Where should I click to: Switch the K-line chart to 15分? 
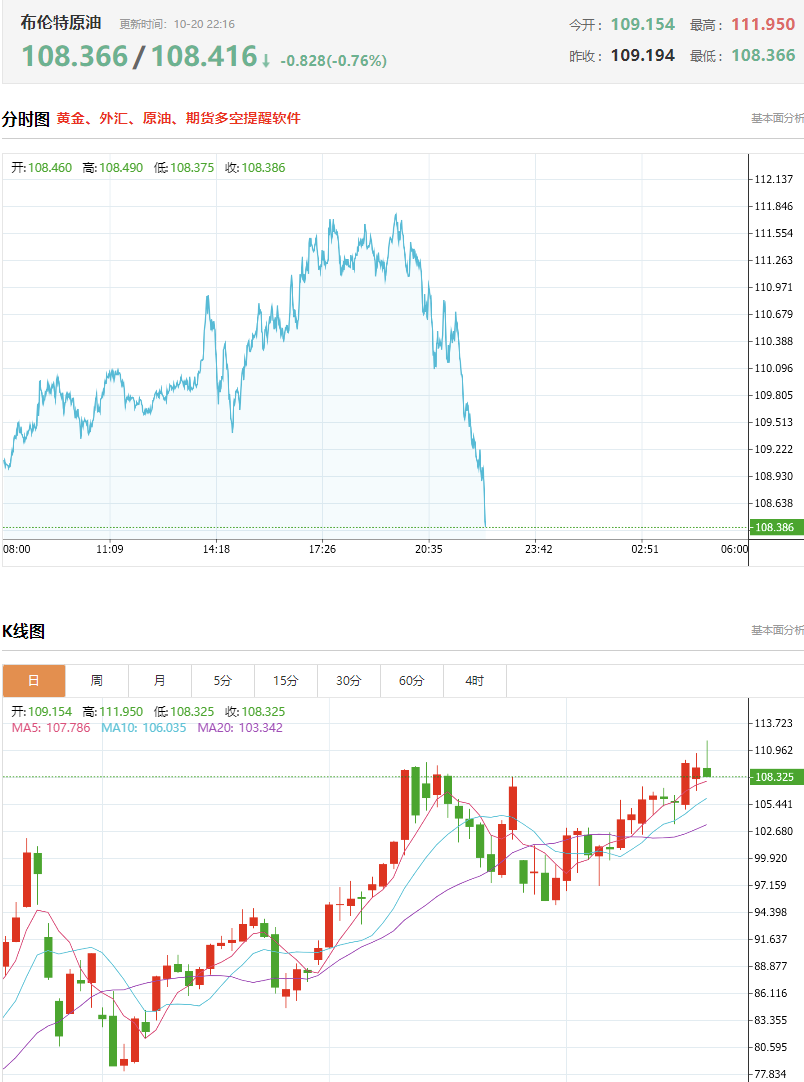(x=286, y=681)
